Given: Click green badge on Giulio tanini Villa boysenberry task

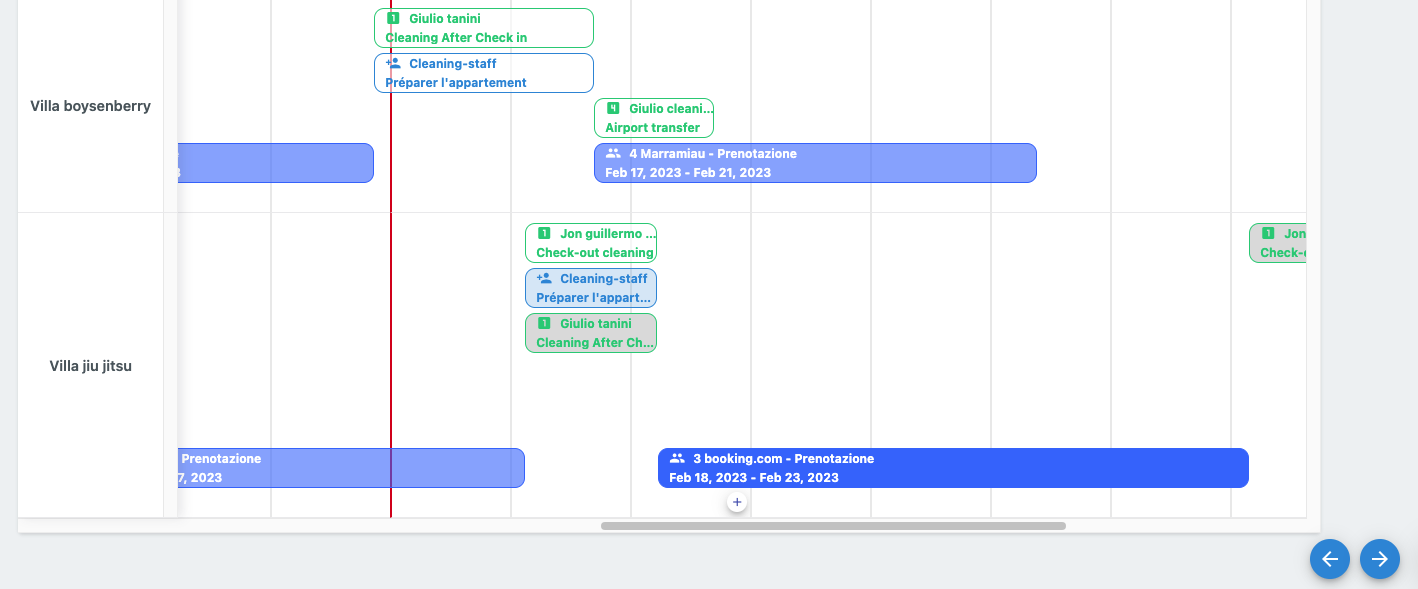Looking at the screenshot, I should tap(393, 19).
